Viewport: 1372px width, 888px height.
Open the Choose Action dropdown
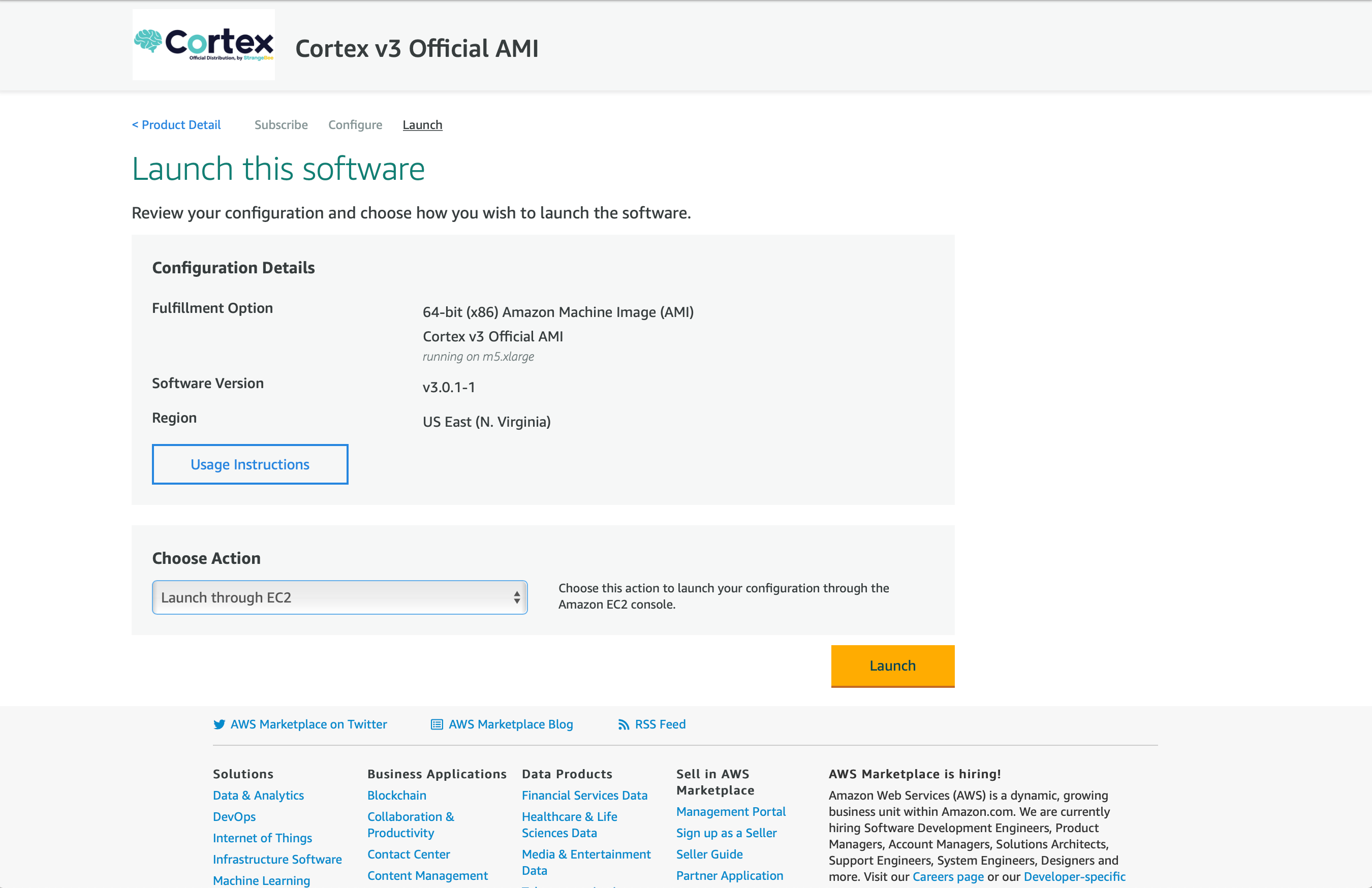click(x=339, y=597)
